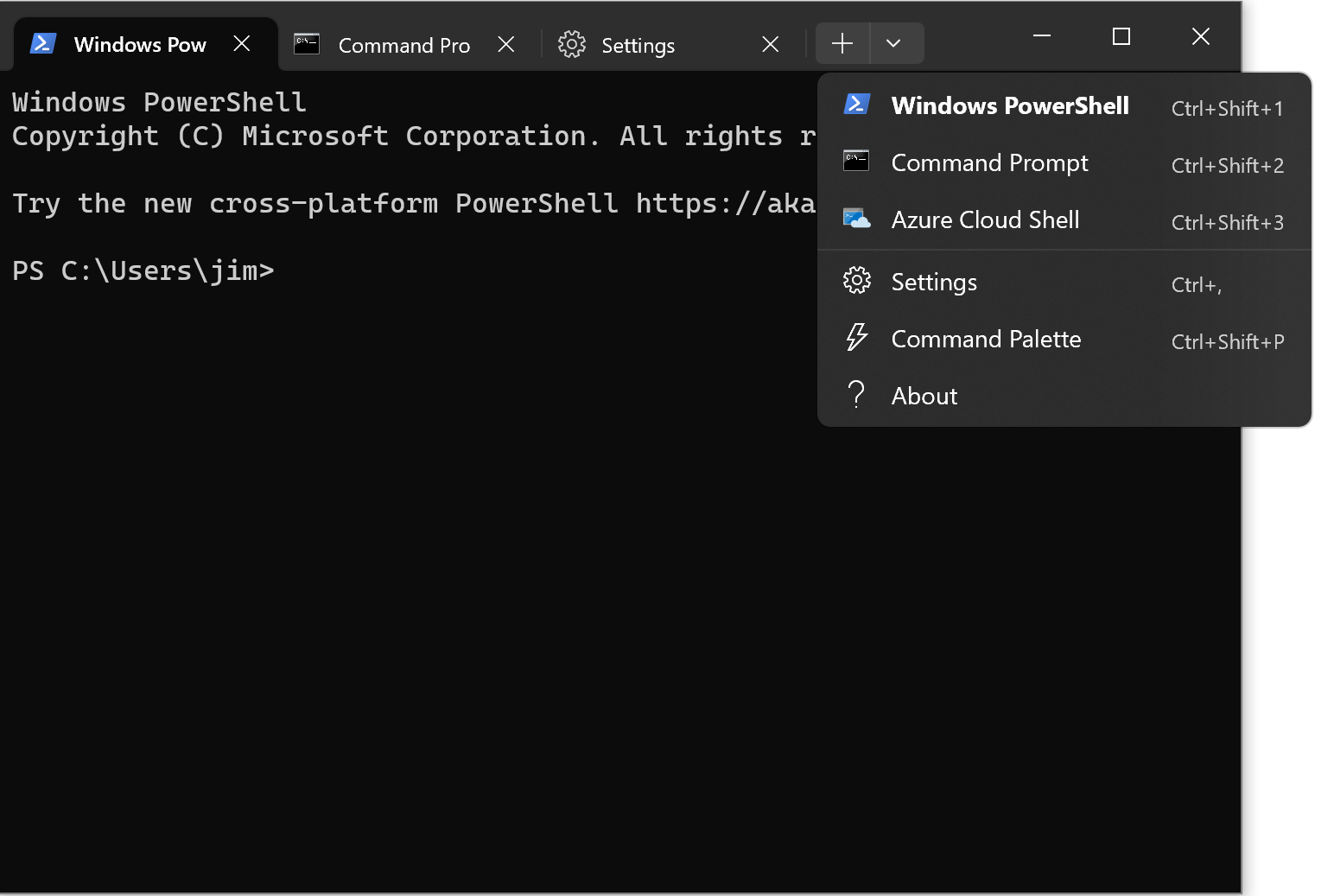1334x896 pixels.
Task: Click the gear icon on the Settings tab
Action: (x=572, y=44)
